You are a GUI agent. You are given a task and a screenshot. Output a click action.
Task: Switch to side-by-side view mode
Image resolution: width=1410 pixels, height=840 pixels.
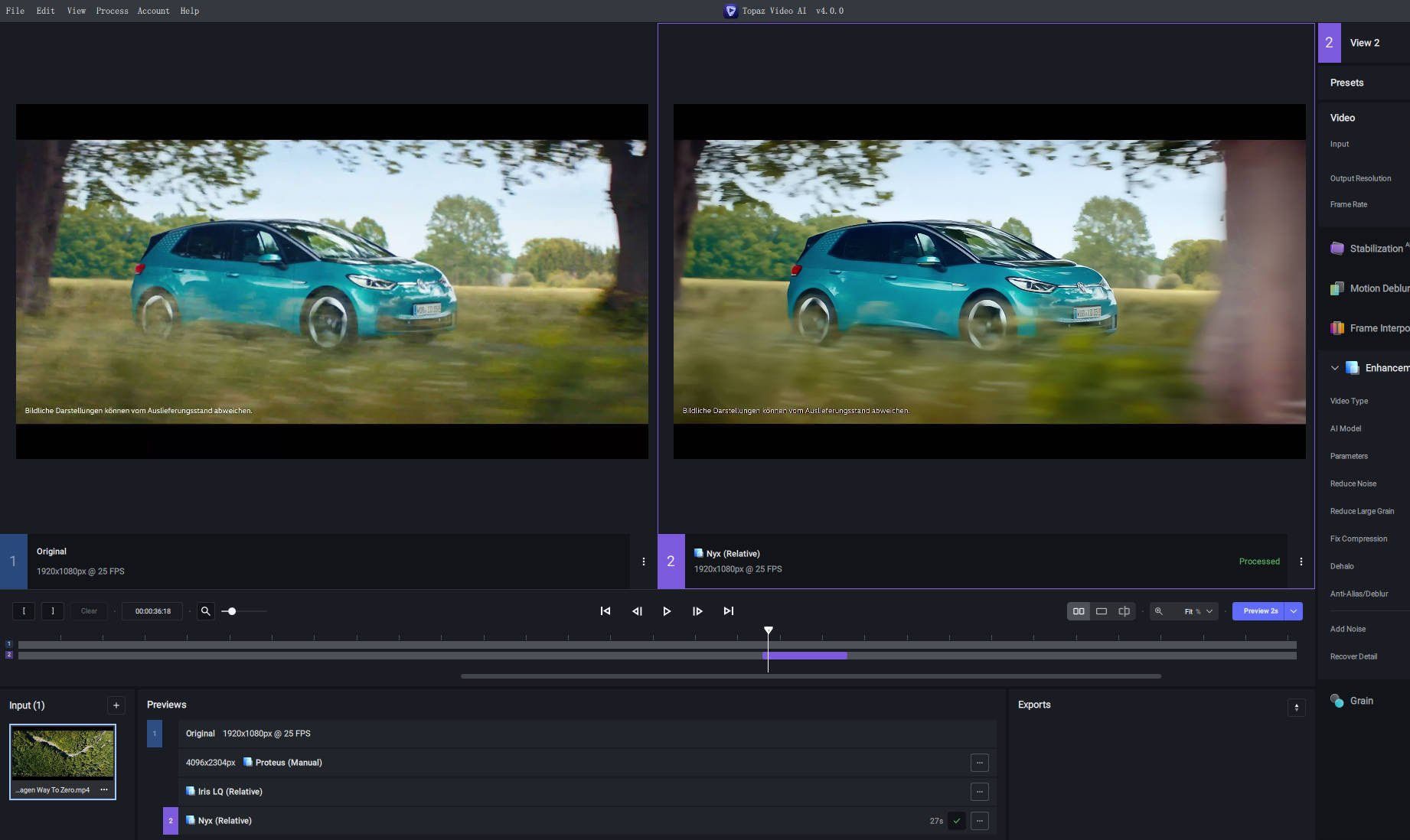[x=1079, y=611]
